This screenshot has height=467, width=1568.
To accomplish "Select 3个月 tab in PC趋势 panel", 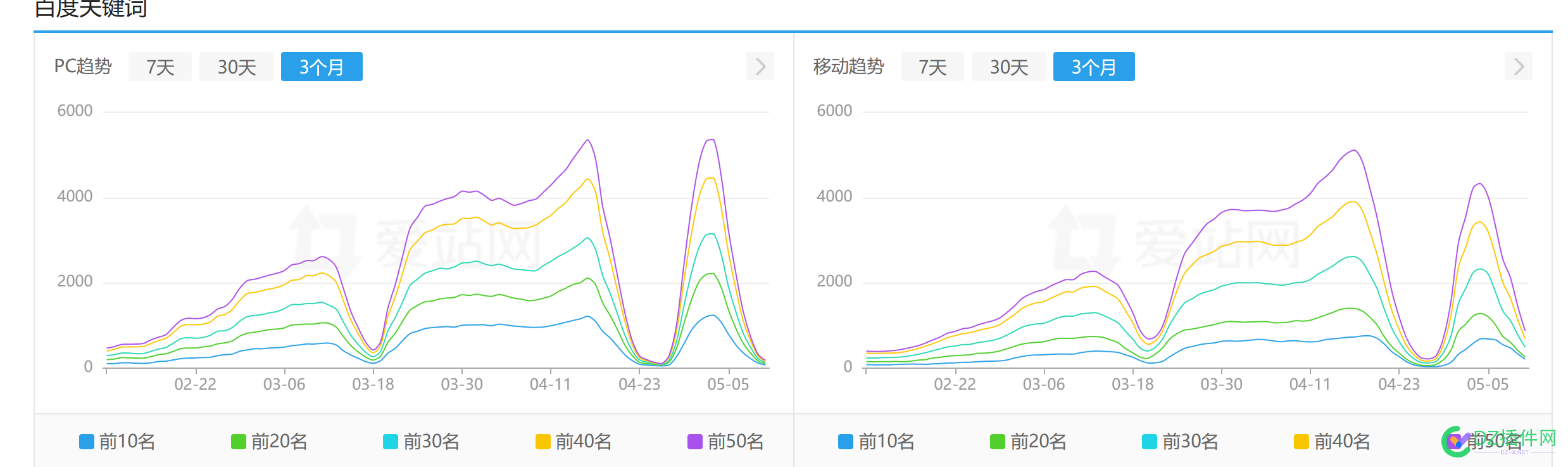I will (322, 67).
